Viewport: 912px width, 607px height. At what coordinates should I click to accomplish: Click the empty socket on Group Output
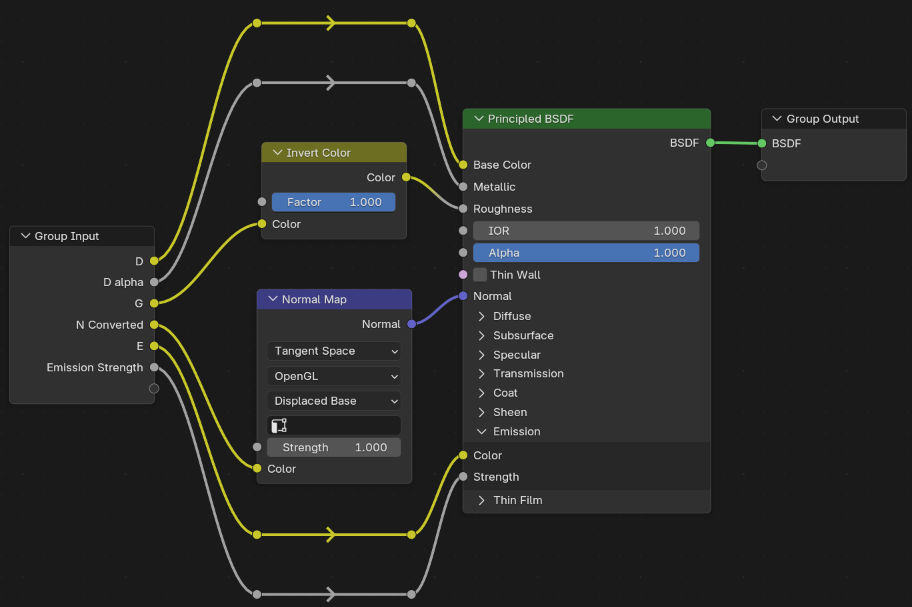(762, 165)
